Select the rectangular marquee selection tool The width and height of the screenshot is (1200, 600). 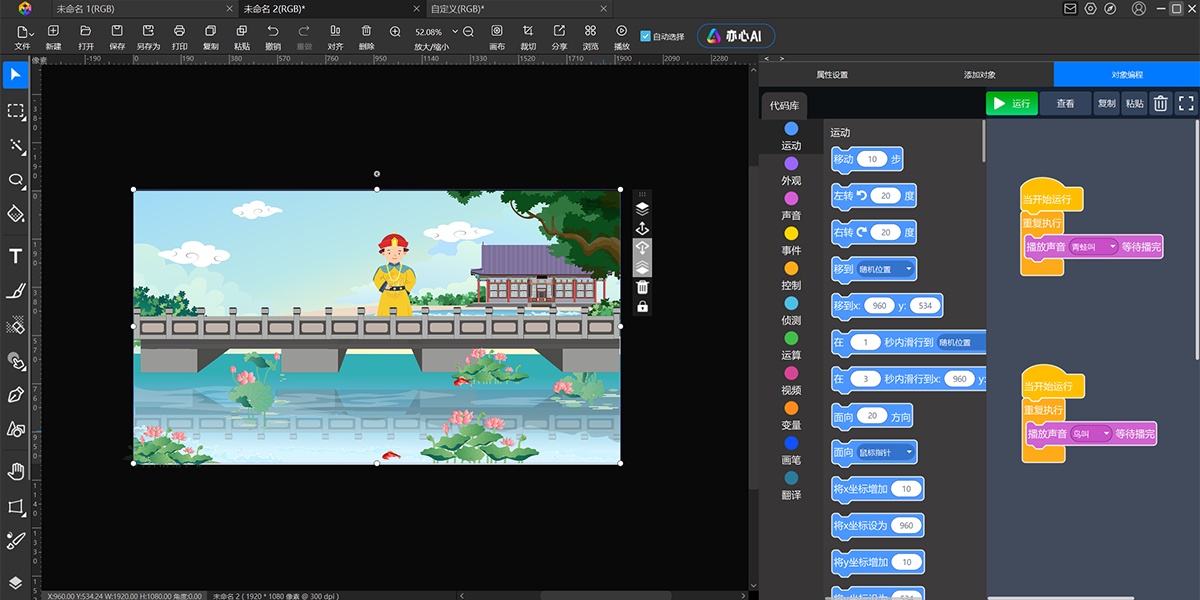click(x=16, y=111)
